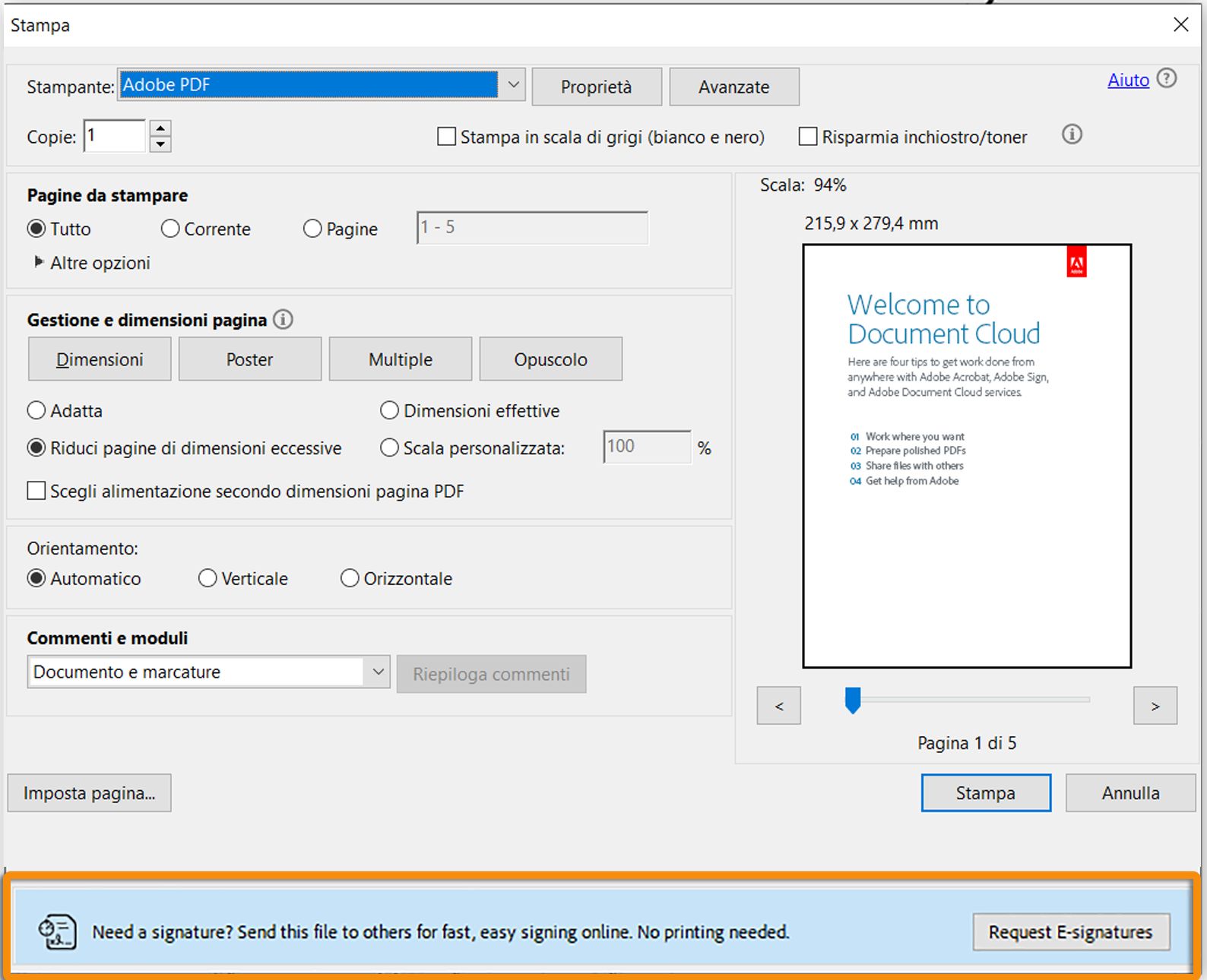
Task: Click the '215,9 x 279,4 mm' text
Action: click(x=871, y=223)
